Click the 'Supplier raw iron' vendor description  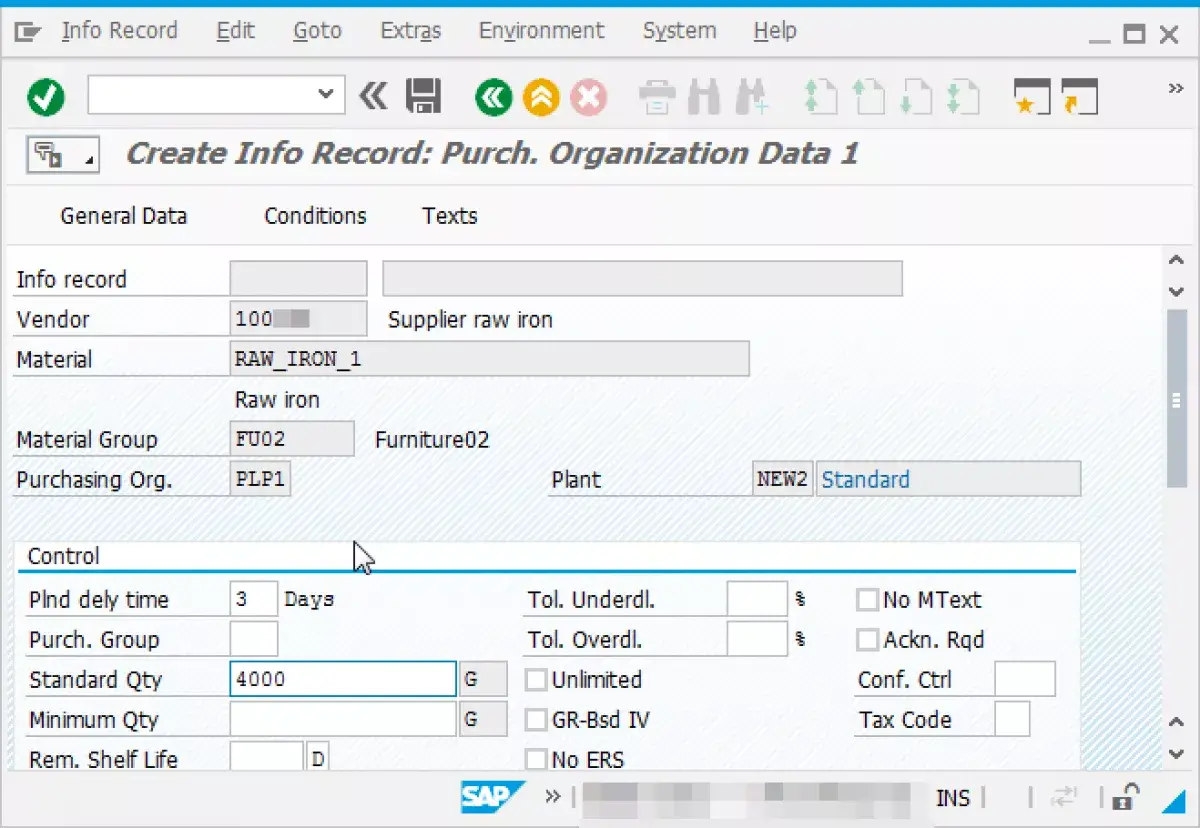[x=470, y=320]
